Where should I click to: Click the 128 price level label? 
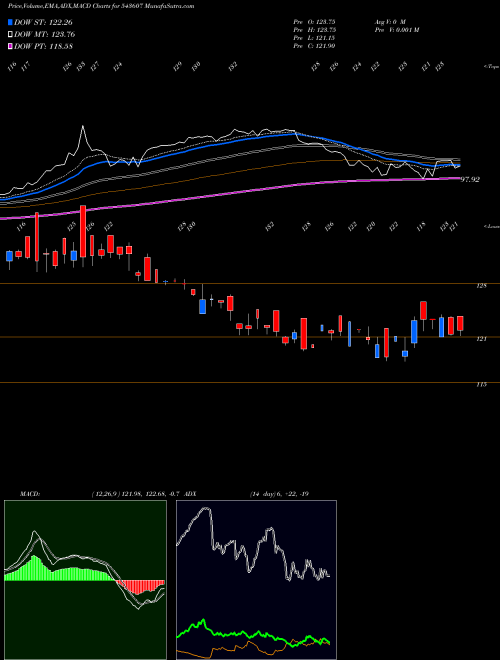(x=481, y=286)
